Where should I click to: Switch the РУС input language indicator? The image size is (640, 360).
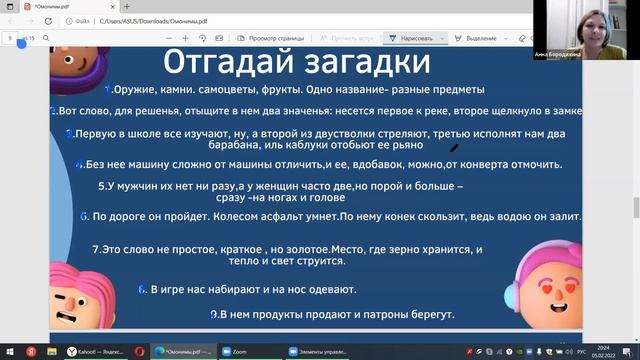(581, 351)
